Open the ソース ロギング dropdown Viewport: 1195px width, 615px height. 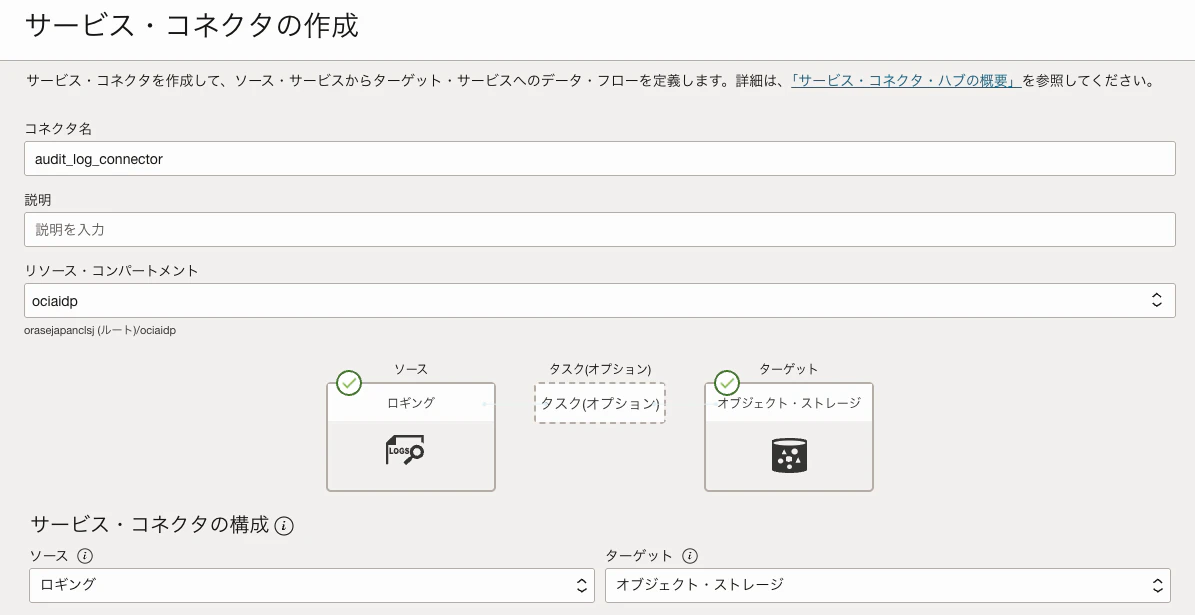(312, 585)
